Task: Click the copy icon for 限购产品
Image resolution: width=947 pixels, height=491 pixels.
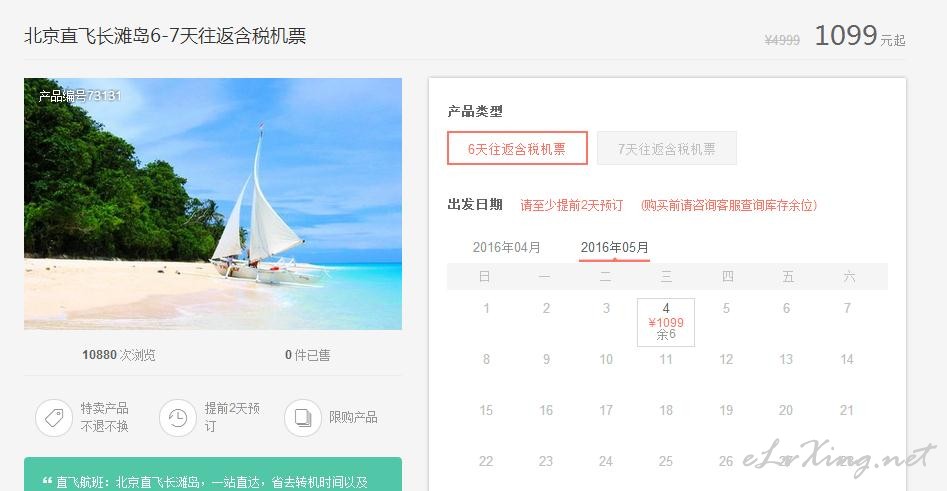Action: tap(303, 417)
